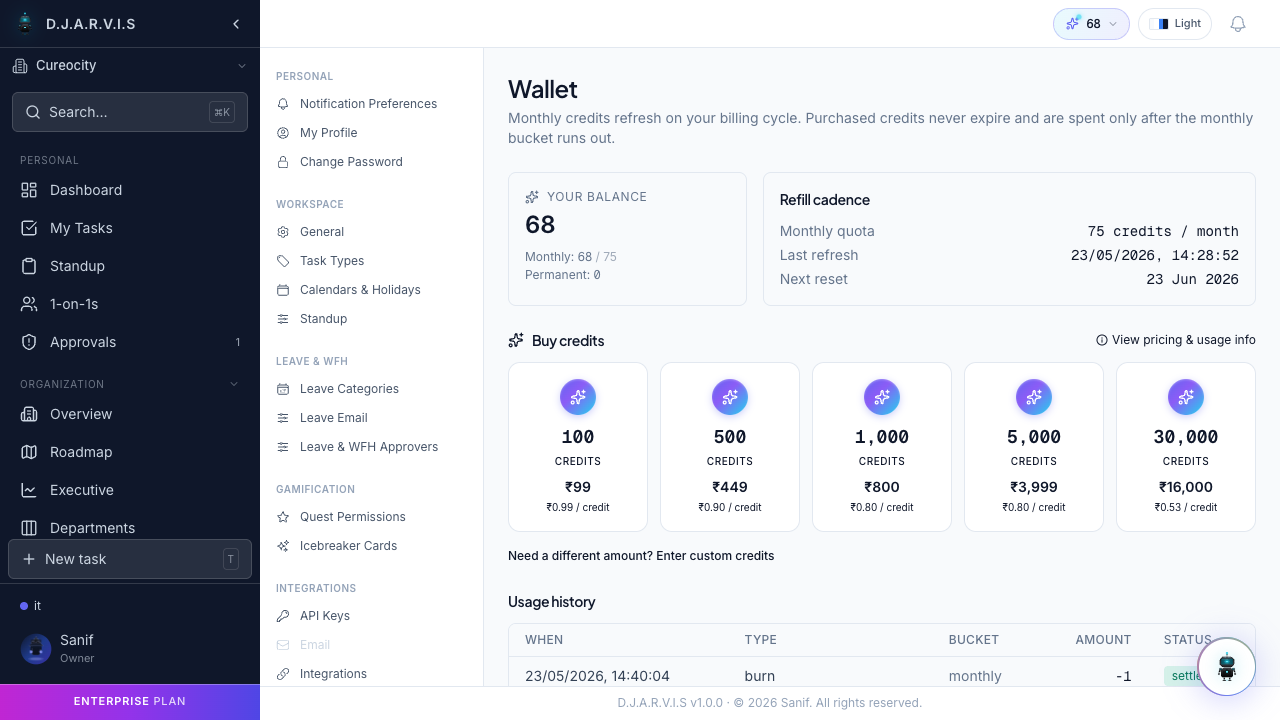Image resolution: width=1280 pixels, height=720 pixels.
Task: Click the D.J.A.R.V.I.S logo icon
Action: pos(25,24)
